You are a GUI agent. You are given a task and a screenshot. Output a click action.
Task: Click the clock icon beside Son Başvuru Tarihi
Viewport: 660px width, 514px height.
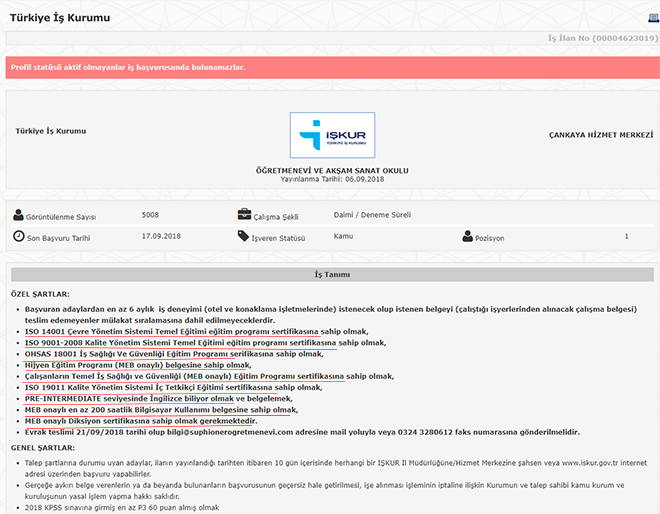19,236
